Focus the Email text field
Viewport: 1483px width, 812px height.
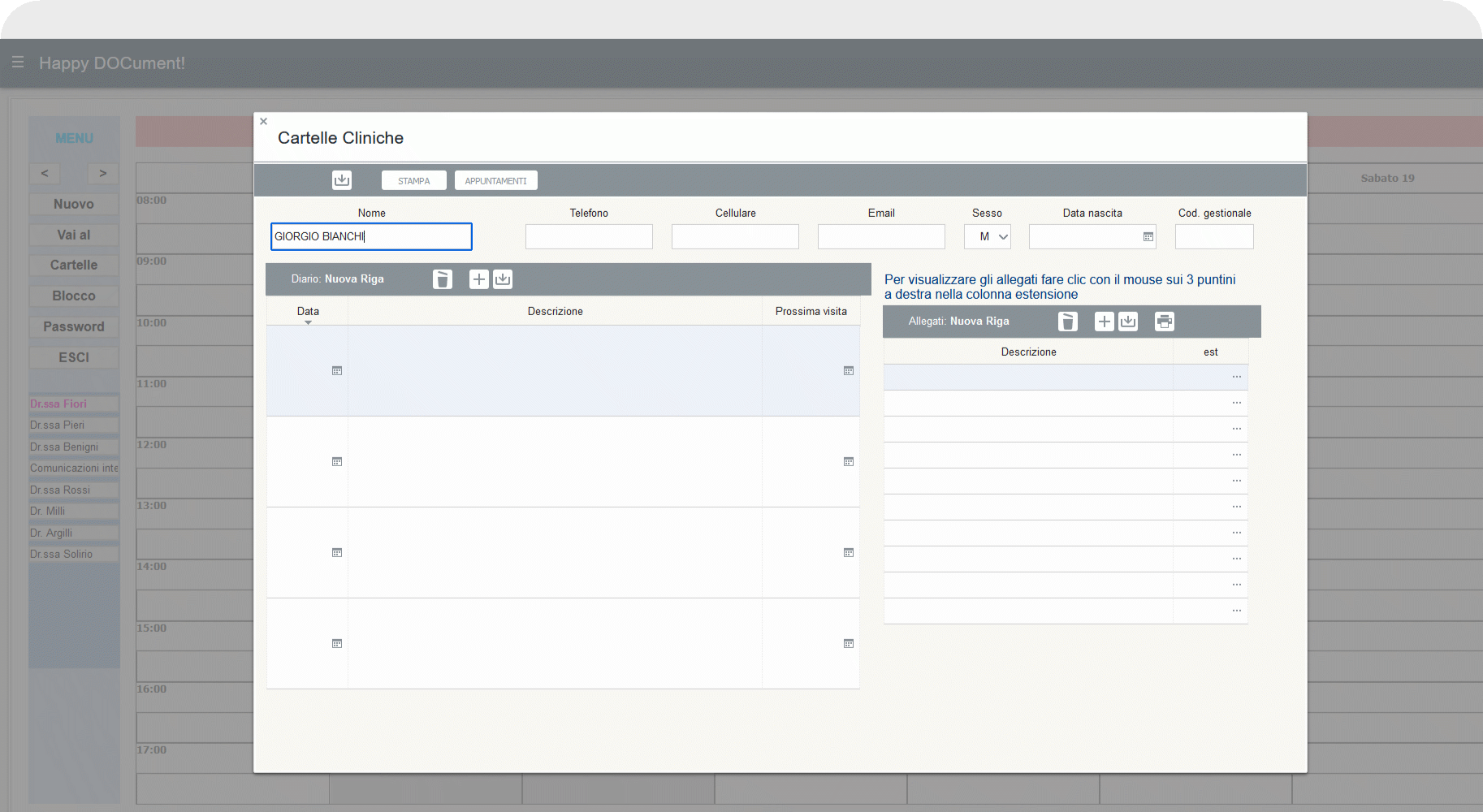coord(881,237)
